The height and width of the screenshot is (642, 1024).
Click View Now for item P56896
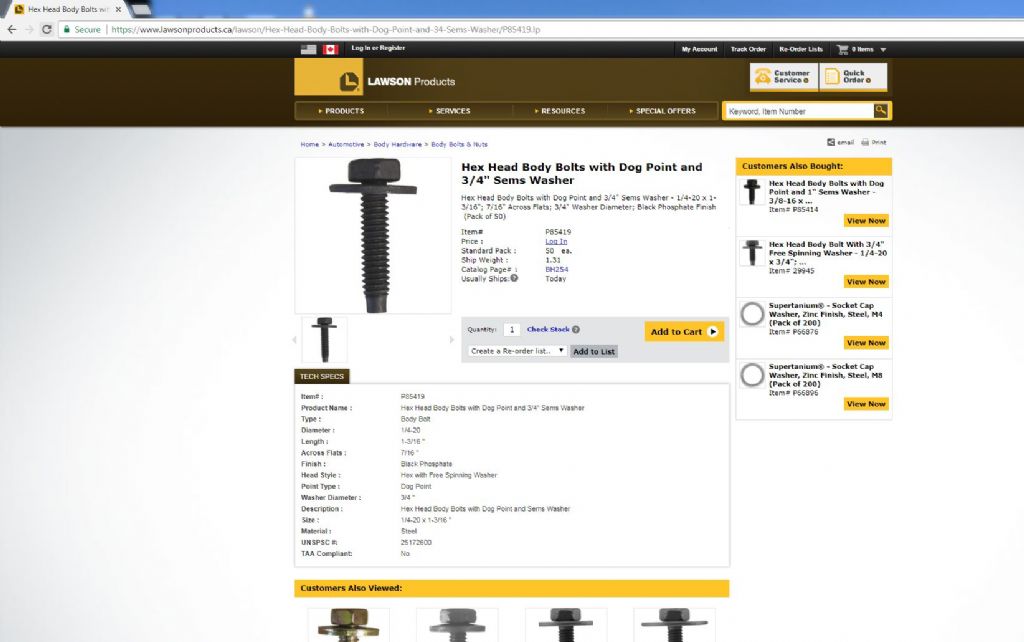866,404
